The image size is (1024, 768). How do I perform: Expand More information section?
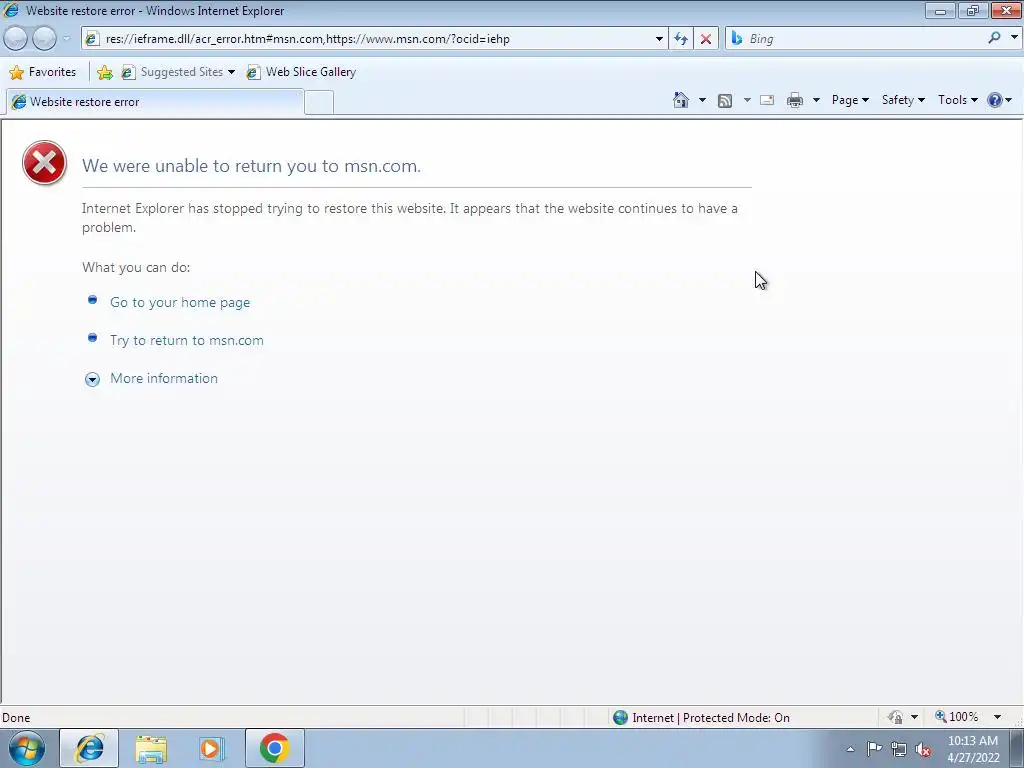[163, 378]
